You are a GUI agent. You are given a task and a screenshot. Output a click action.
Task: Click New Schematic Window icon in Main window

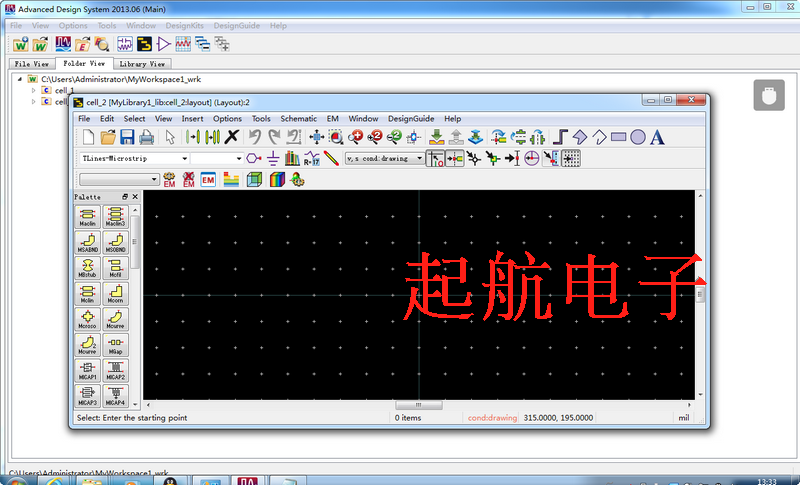124,44
